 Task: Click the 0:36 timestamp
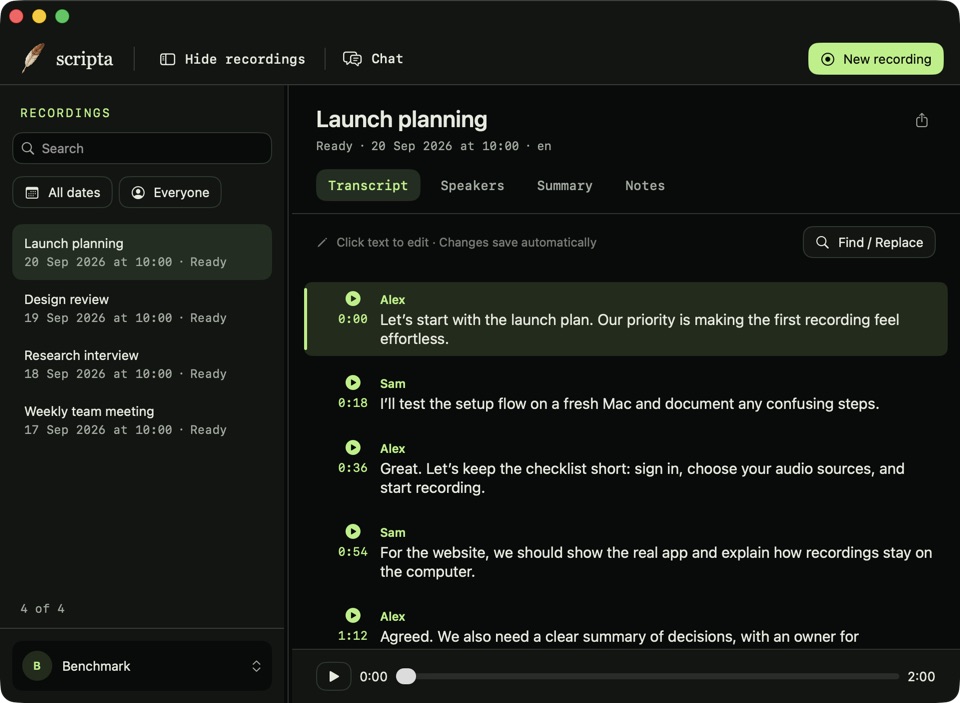click(x=353, y=468)
